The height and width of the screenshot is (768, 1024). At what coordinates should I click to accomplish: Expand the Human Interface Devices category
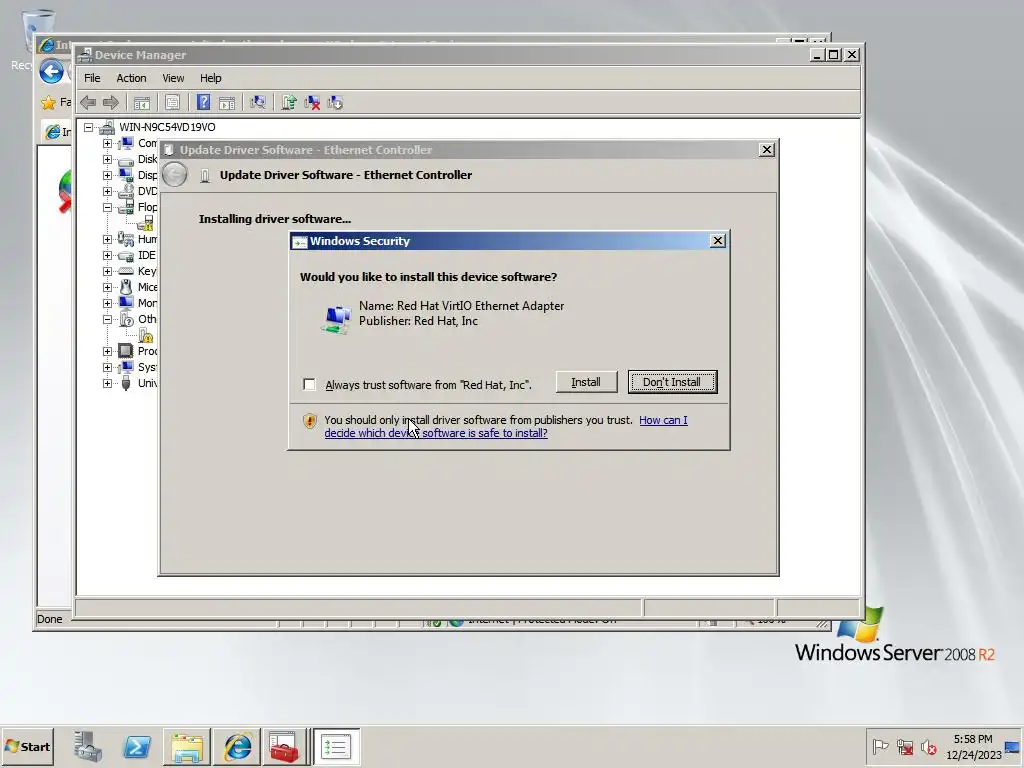[x=107, y=239]
